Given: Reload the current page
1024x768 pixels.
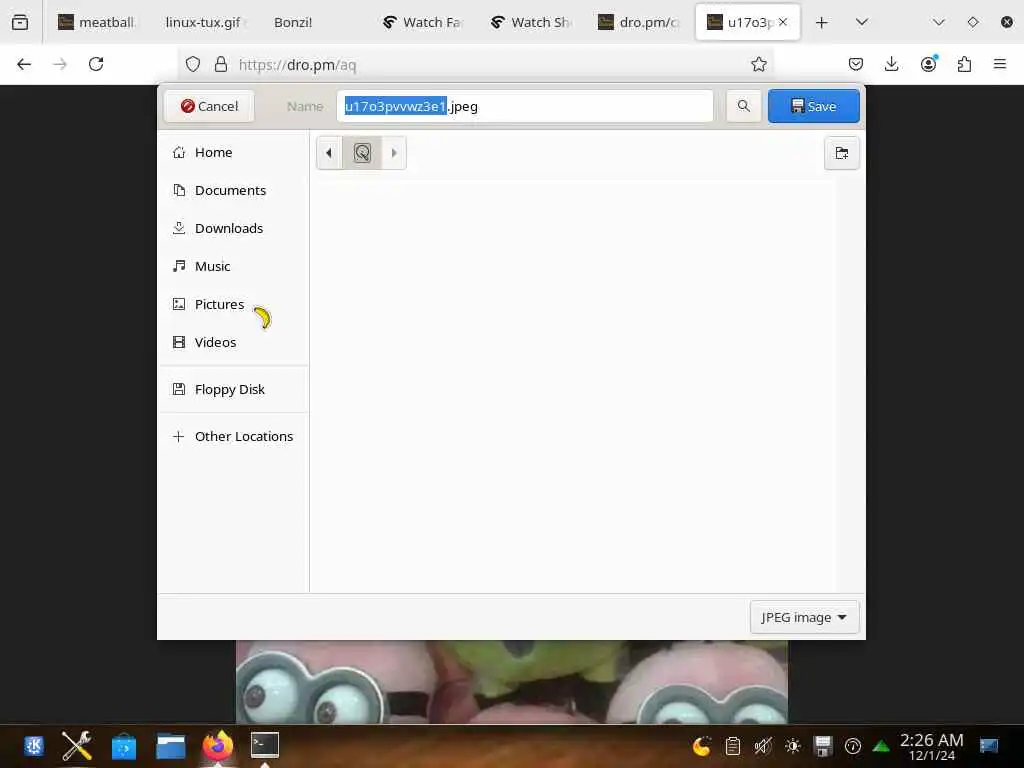Looking at the screenshot, I should coord(96,64).
